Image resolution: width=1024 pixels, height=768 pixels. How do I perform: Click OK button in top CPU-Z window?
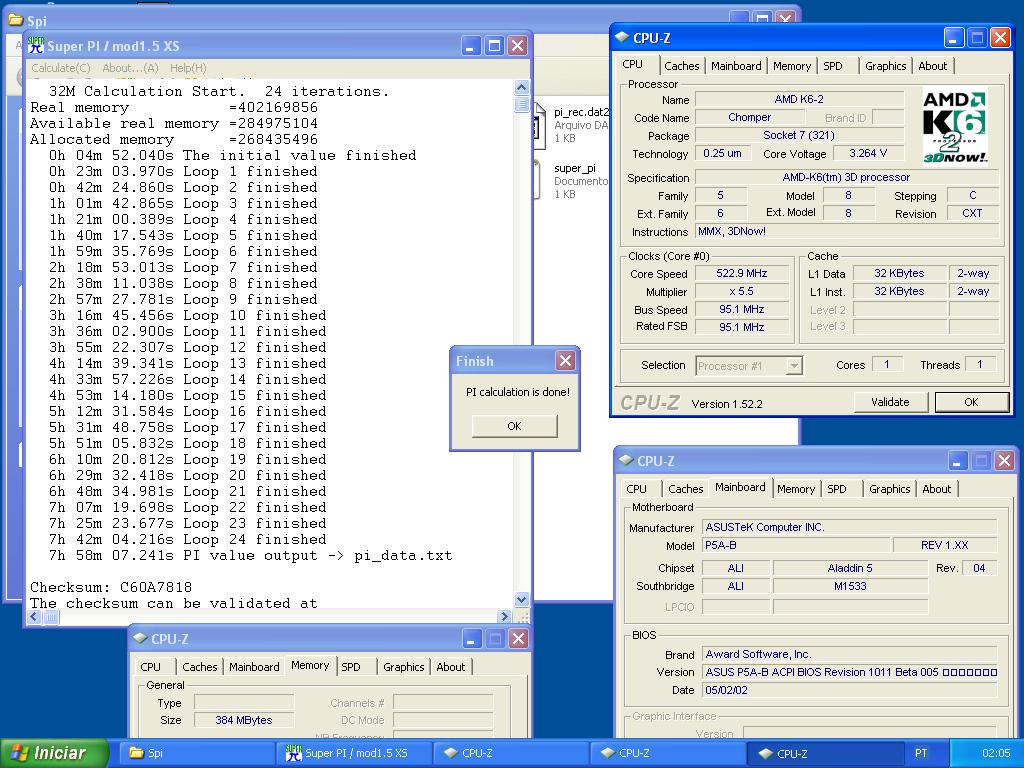pos(971,402)
